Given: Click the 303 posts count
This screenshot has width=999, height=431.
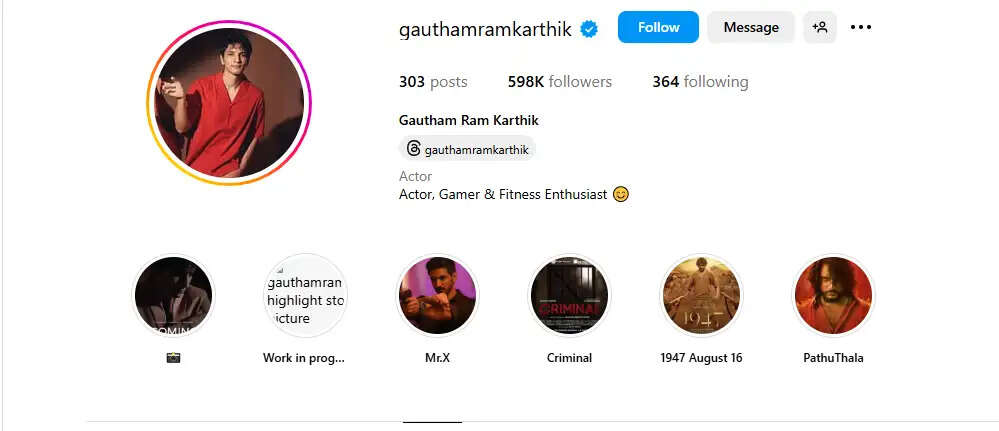Looking at the screenshot, I should tap(433, 82).
